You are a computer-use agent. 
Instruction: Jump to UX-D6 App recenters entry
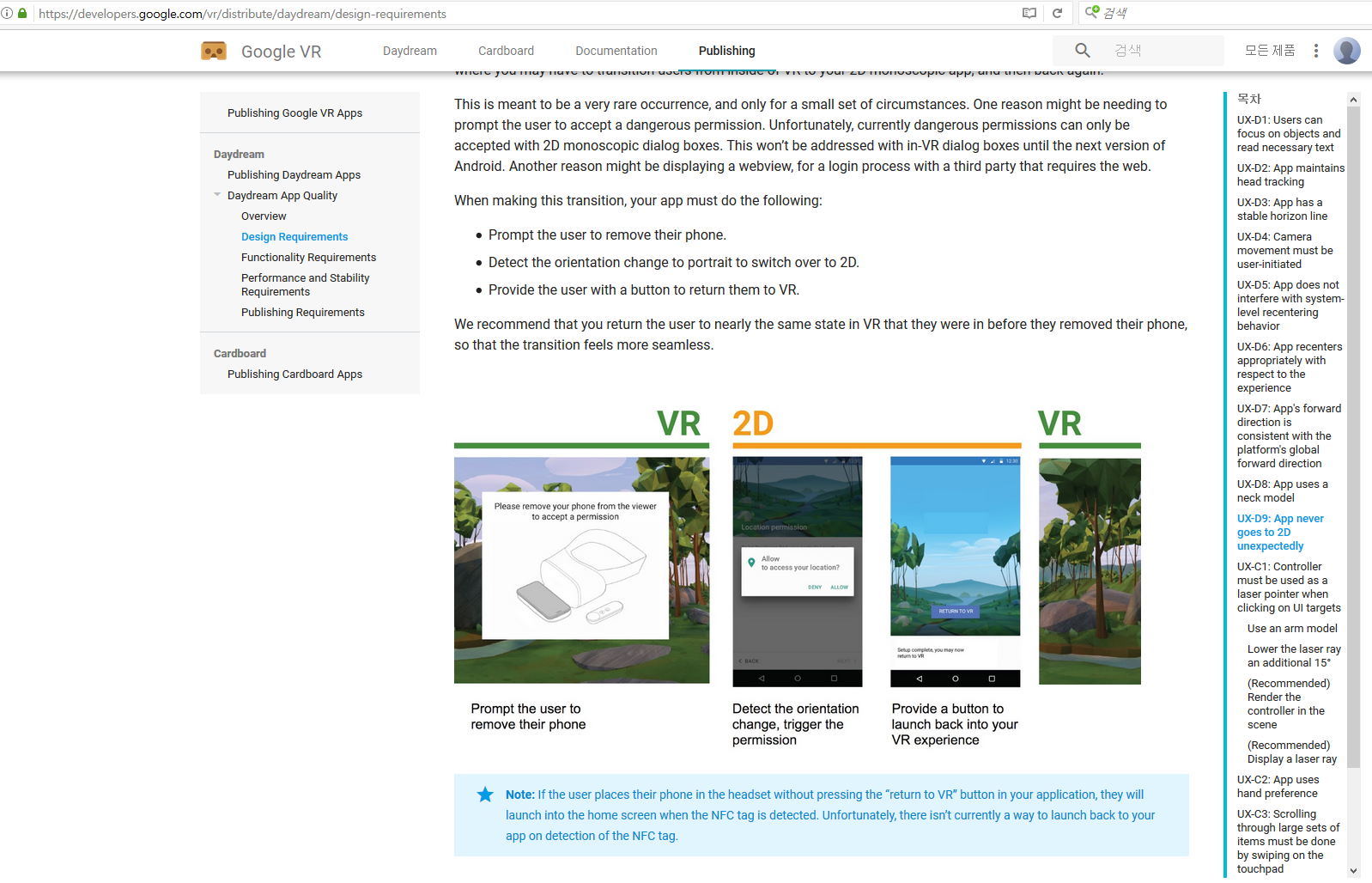point(1290,368)
